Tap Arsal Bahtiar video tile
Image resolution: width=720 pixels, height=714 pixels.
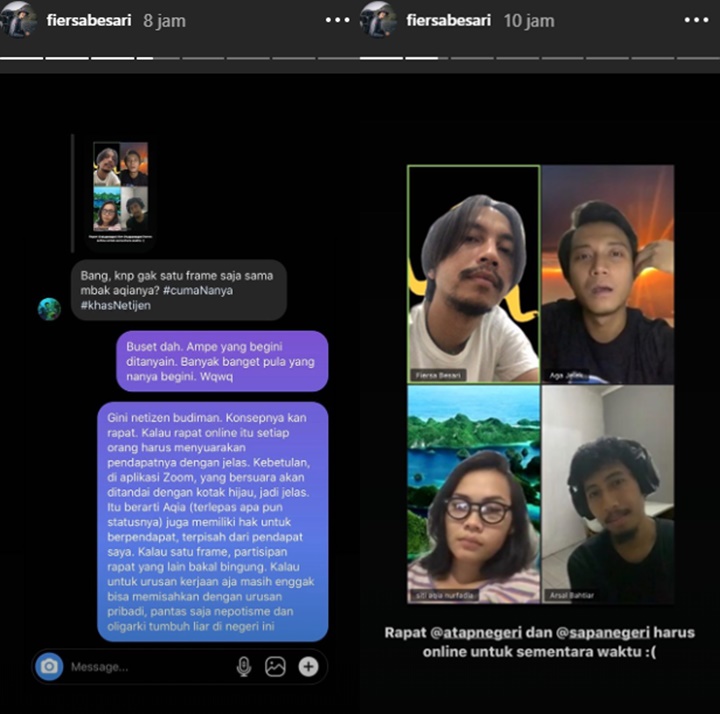[x=608, y=494]
